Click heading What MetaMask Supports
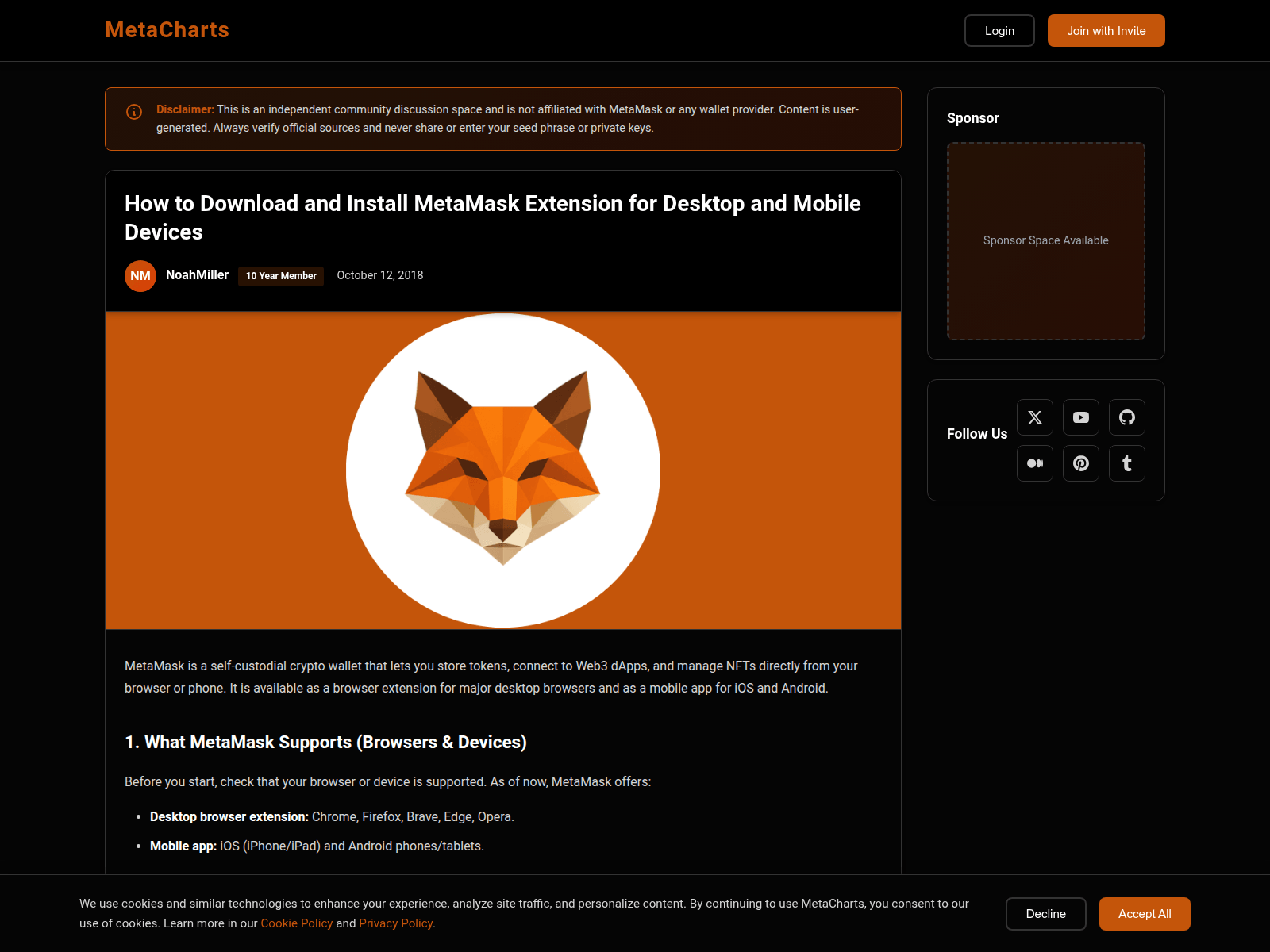Image resolution: width=1270 pixels, height=952 pixels. click(325, 742)
